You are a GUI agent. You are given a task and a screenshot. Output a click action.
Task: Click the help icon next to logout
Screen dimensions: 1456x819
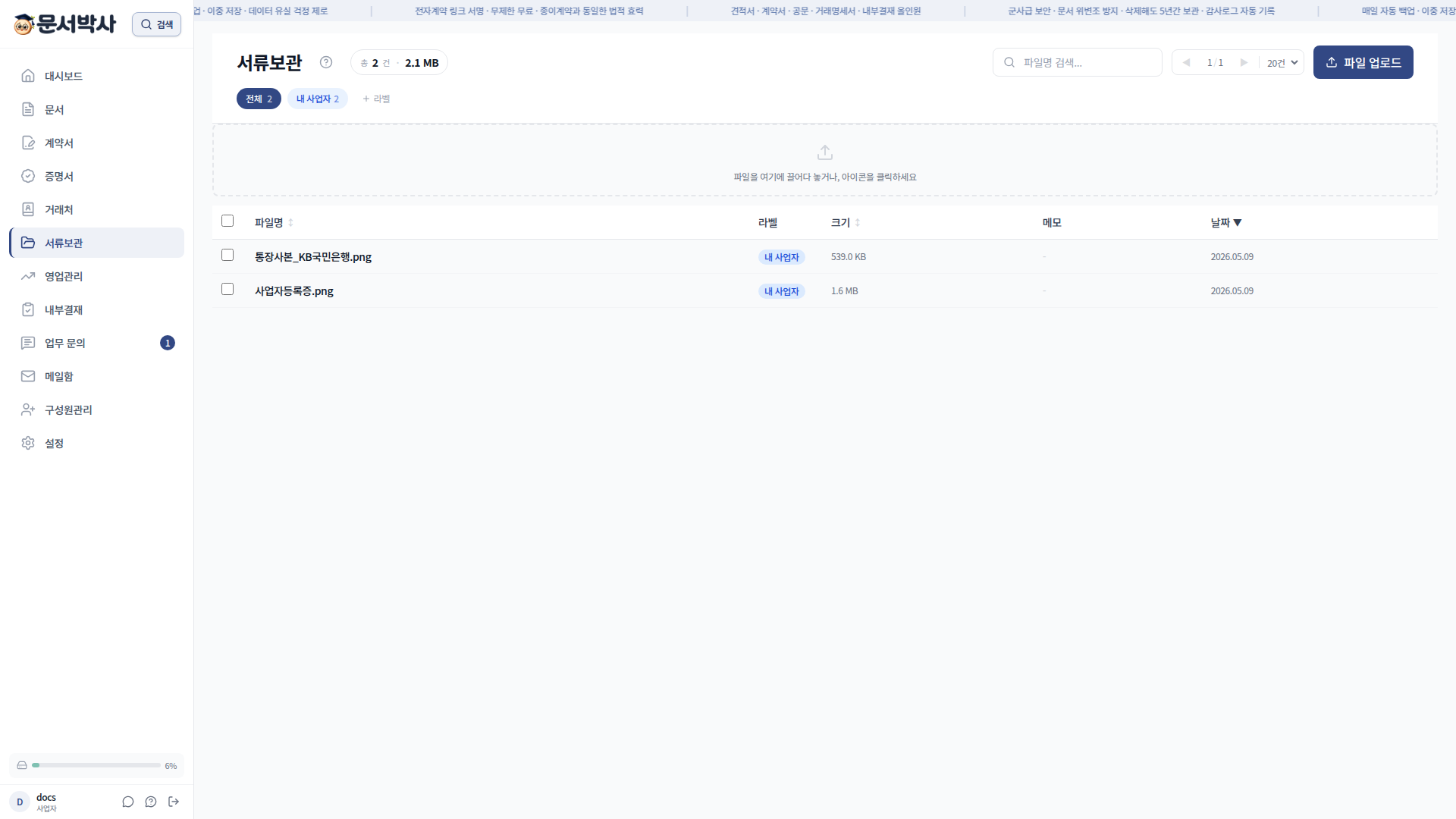151,802
